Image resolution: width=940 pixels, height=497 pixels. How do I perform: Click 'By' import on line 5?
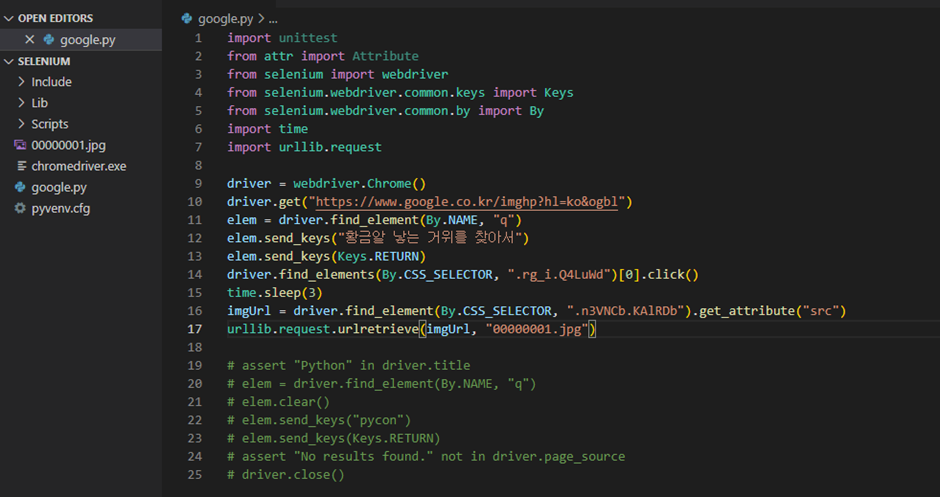537,111
